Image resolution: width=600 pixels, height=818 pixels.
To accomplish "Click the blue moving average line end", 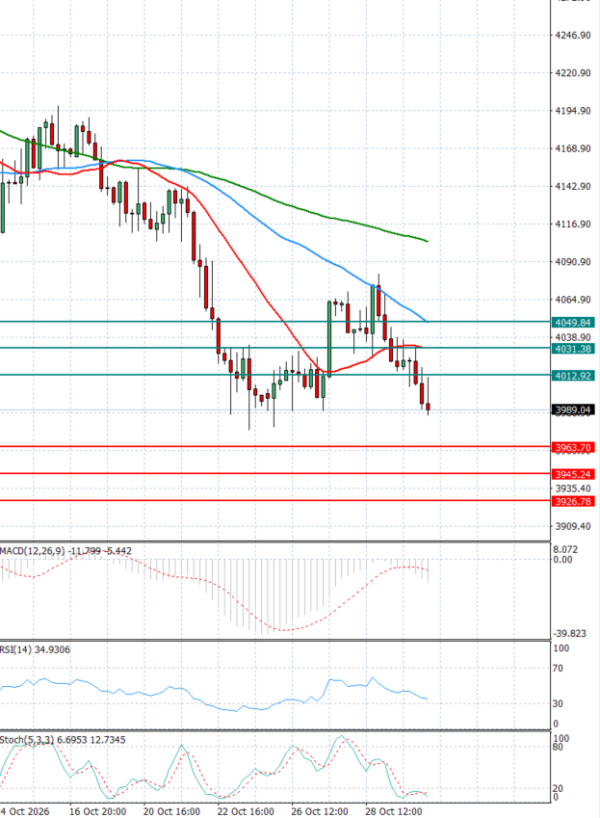I will click(x=426, y=321).
